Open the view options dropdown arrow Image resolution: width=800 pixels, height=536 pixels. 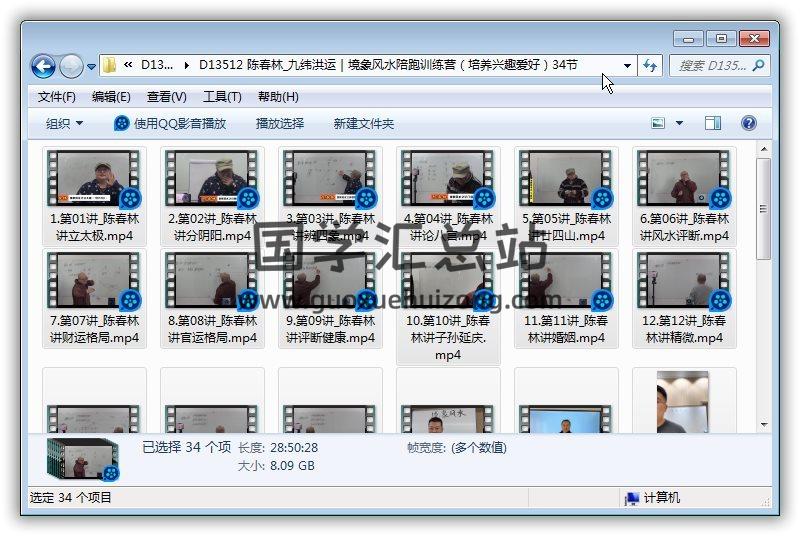[x=680, y=123]
